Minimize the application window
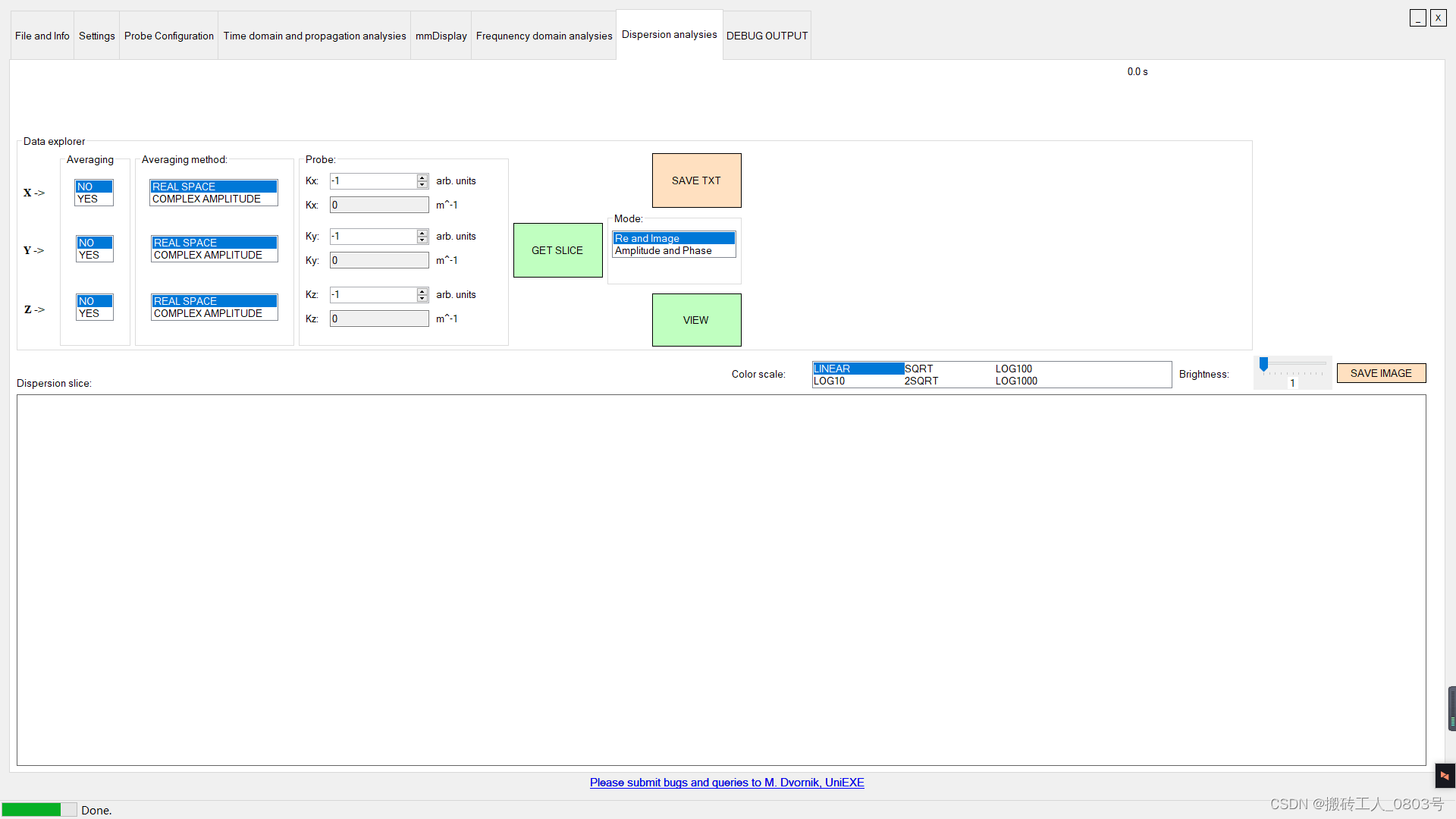Image resolution: width=1456 pixels, height=819 pixels. pos(1418,18)
